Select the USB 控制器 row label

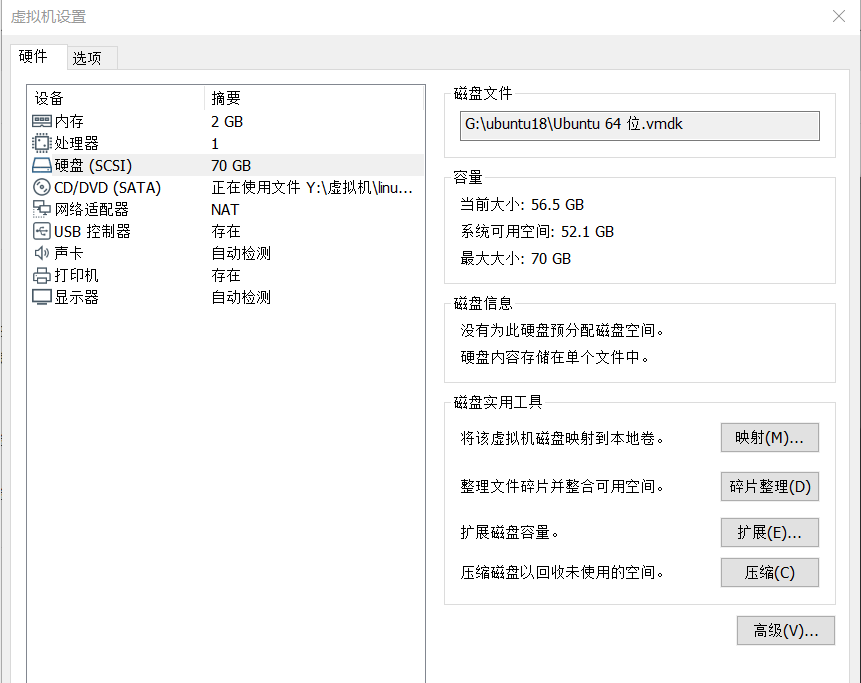(92, 231)
